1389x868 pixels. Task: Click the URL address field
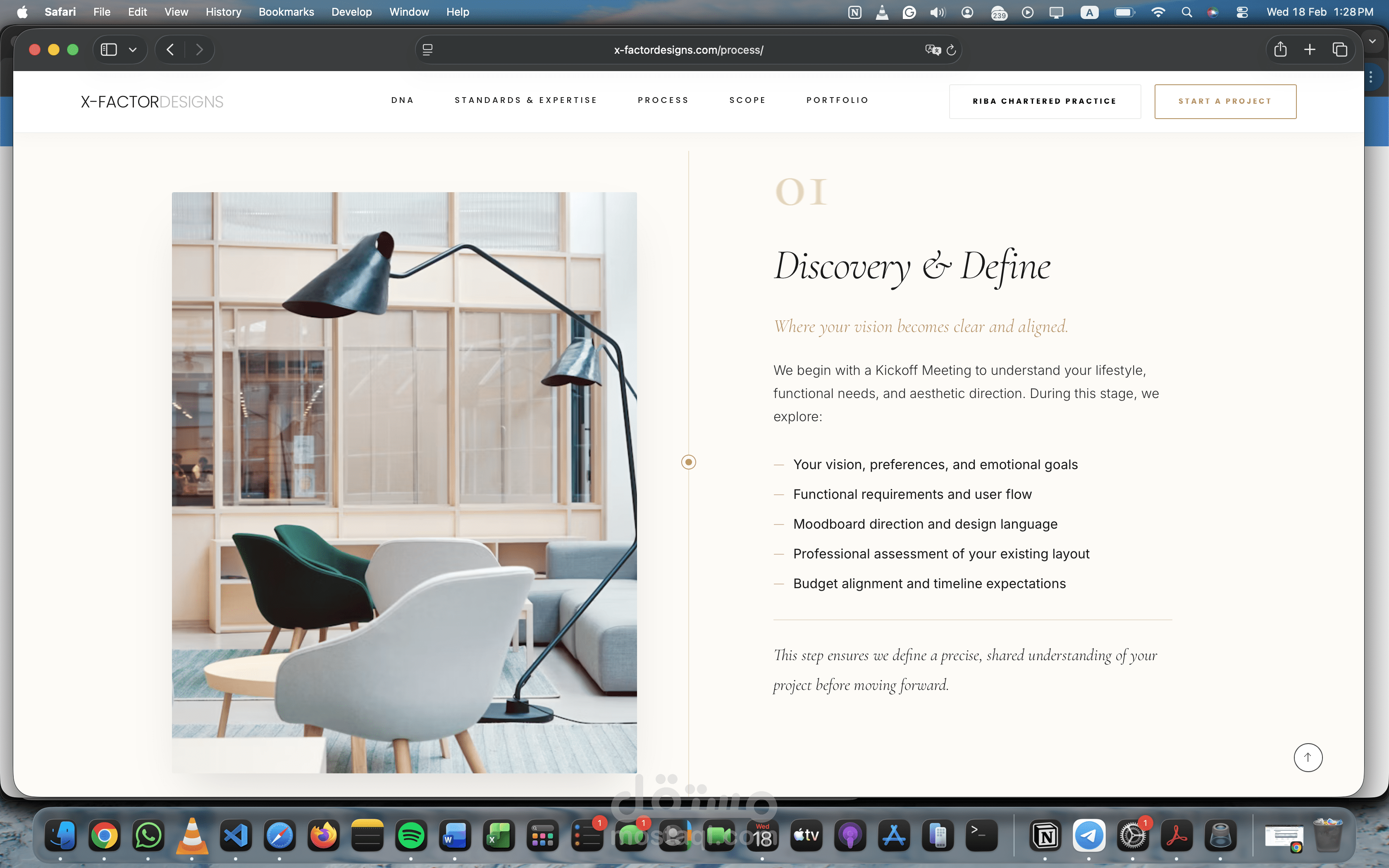(x=688, y=50)
